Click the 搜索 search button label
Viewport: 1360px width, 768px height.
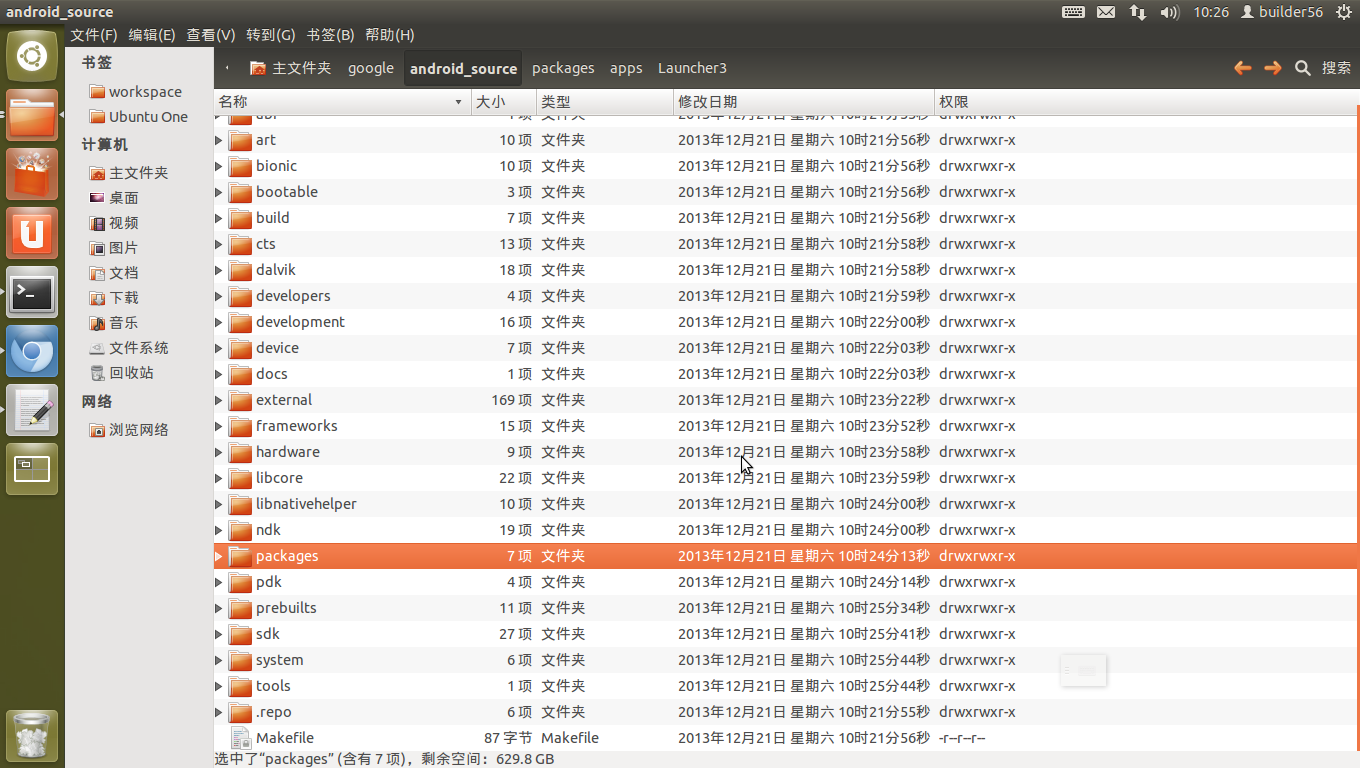(1337, 68)
